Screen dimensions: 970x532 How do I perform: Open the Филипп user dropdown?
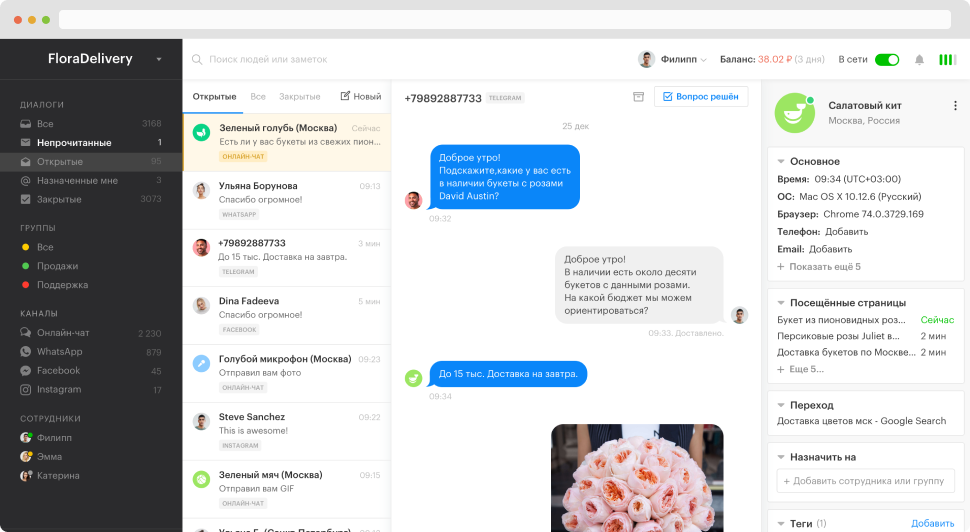click(x=703, y=60)
